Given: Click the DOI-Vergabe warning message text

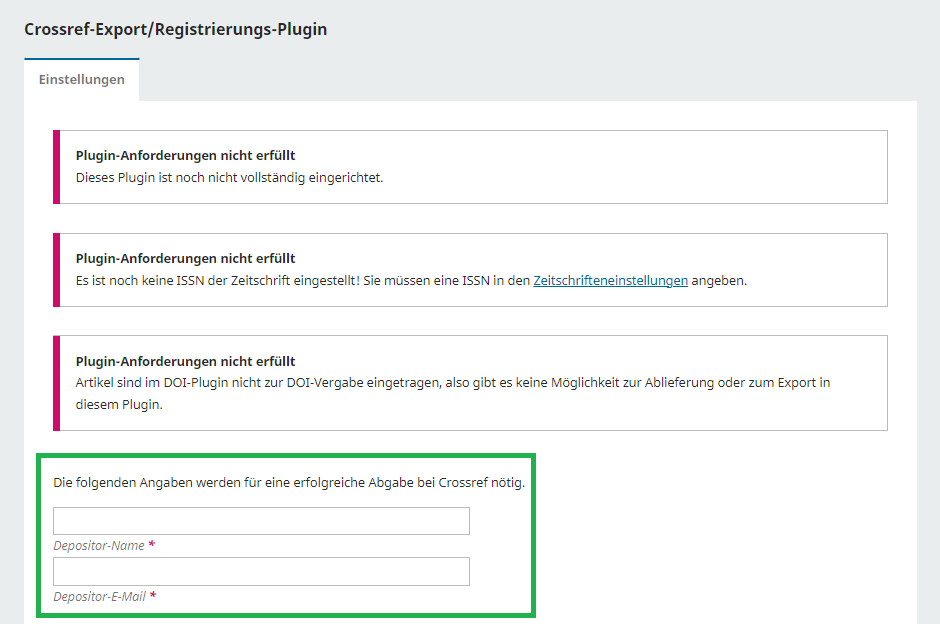Looking at the screenshot, I should point(452,383).
